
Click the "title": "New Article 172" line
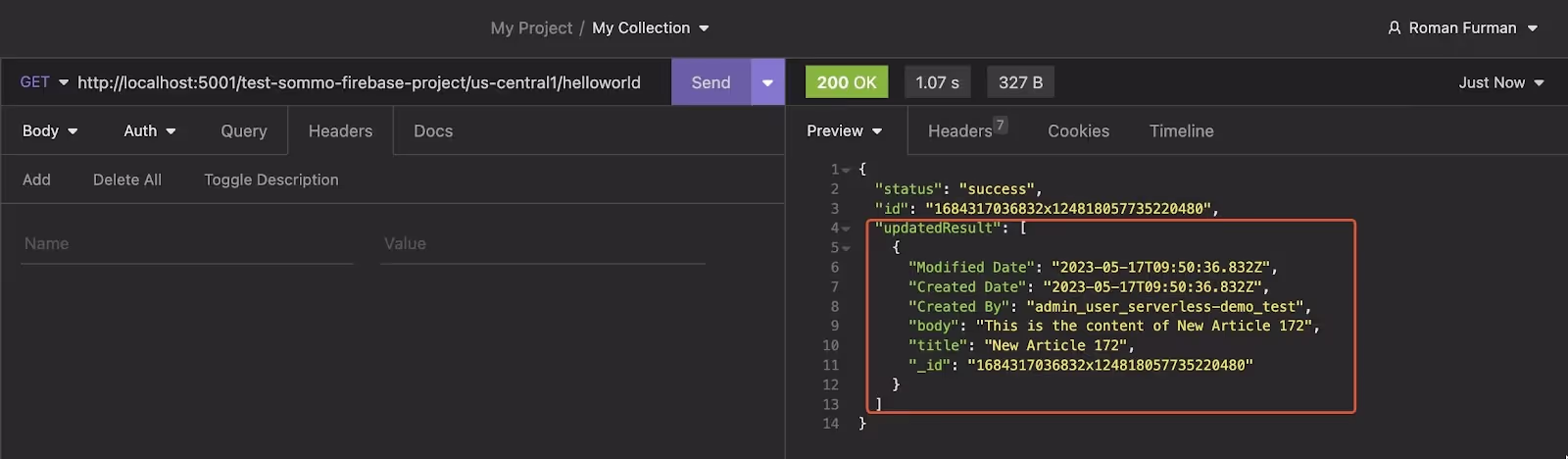coord(1021,345)
